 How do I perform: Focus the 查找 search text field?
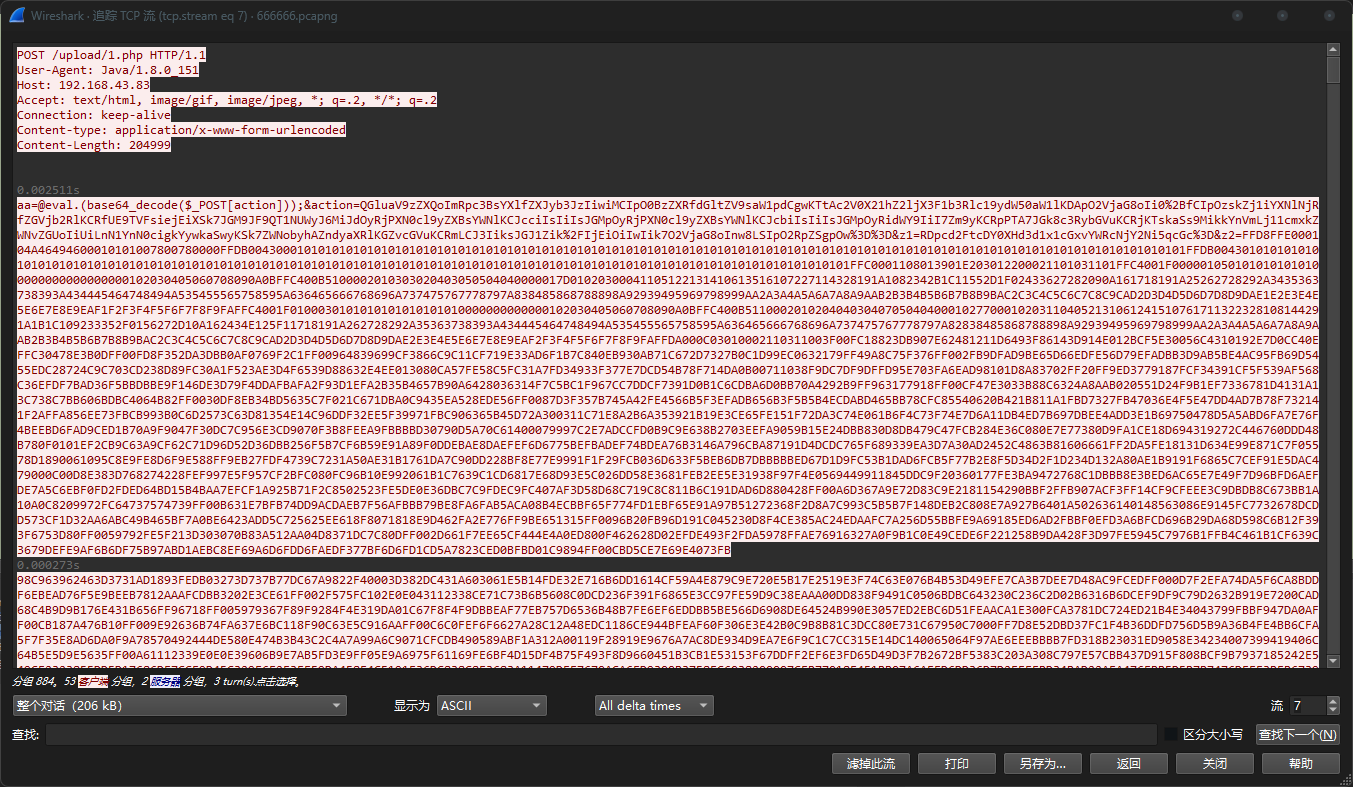click(600, 735)
